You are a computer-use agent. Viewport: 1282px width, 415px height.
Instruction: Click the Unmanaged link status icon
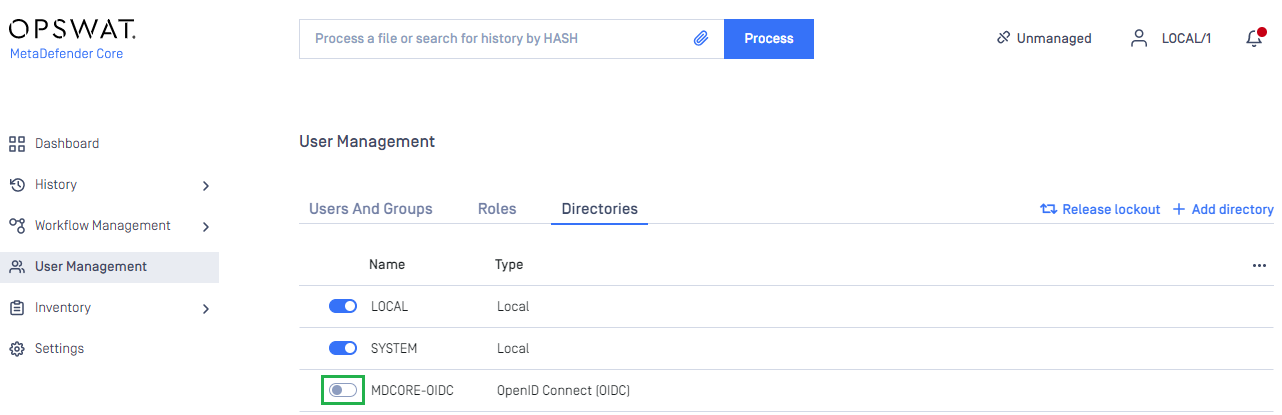click(1004, 39)
